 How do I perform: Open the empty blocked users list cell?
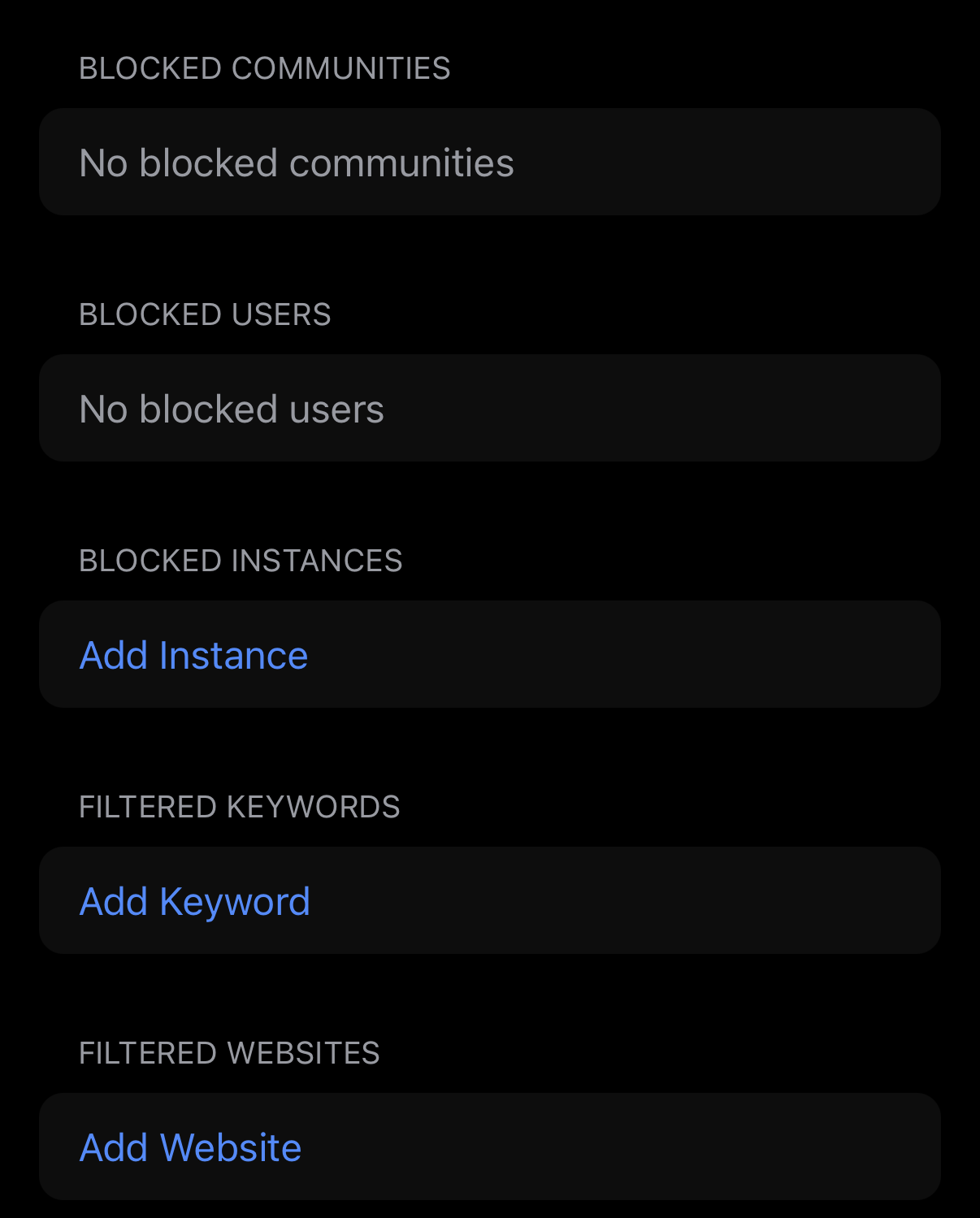click(489, 409)
